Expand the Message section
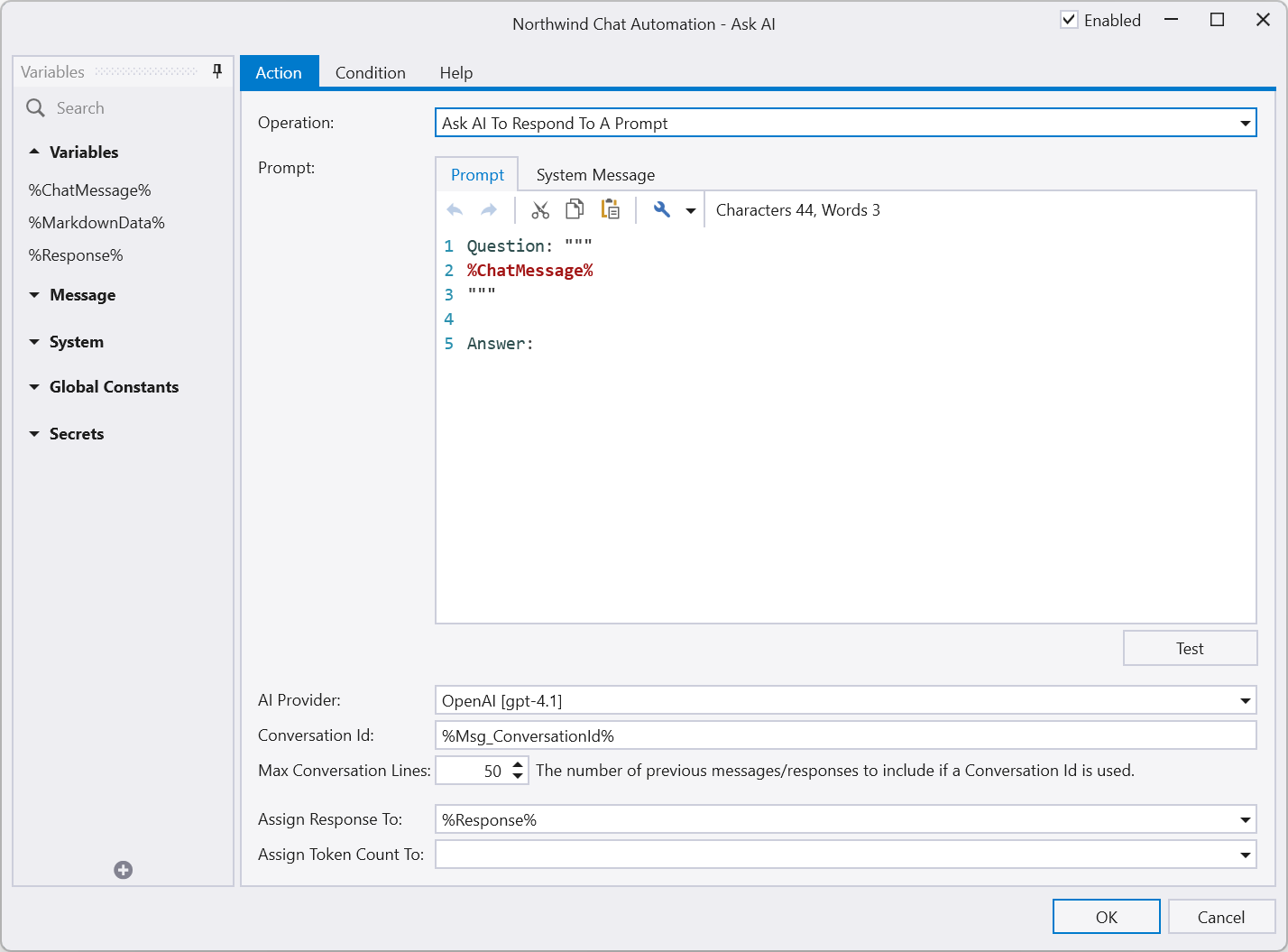1288x952 pixels. (x=34, y=295)
